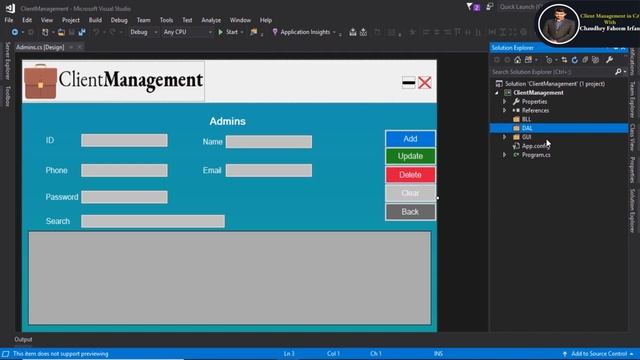The image size is (640, 360).
Task: Click the ID text field
Action: pos(124,140)
